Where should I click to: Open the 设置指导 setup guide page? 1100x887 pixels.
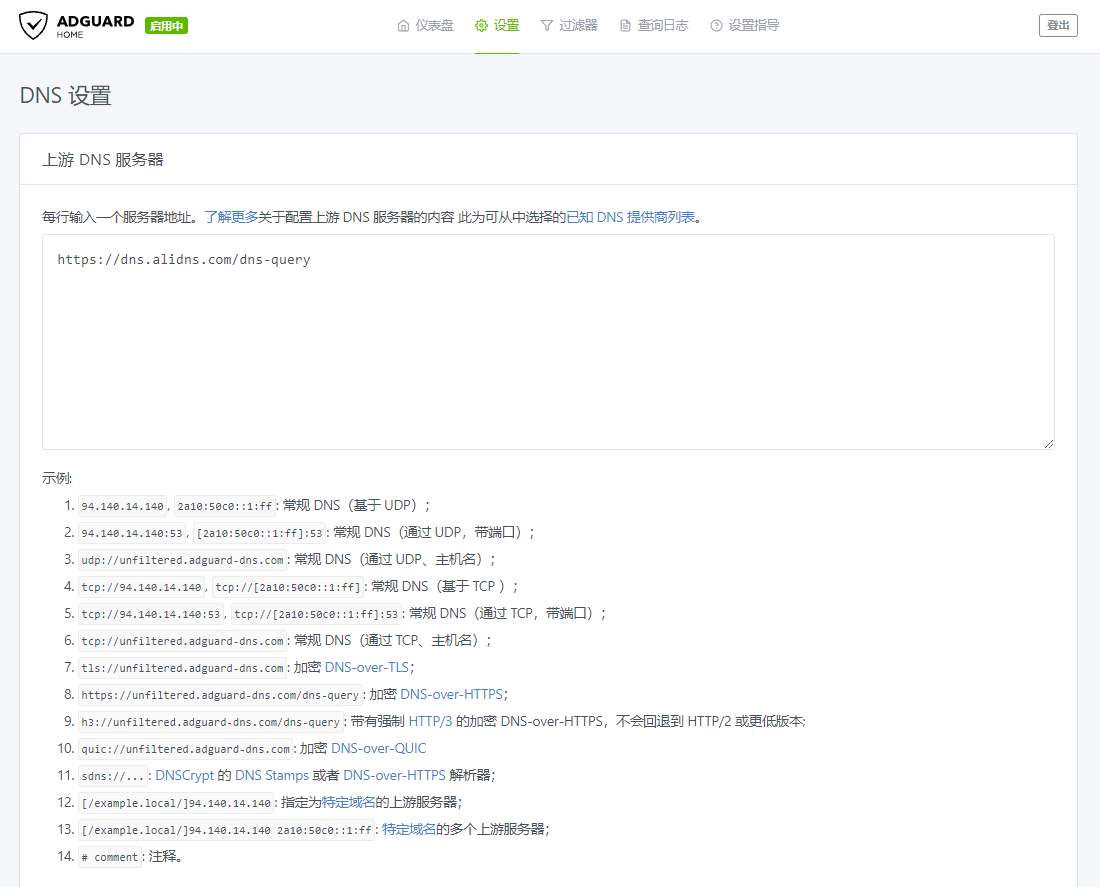coord(753,26)
